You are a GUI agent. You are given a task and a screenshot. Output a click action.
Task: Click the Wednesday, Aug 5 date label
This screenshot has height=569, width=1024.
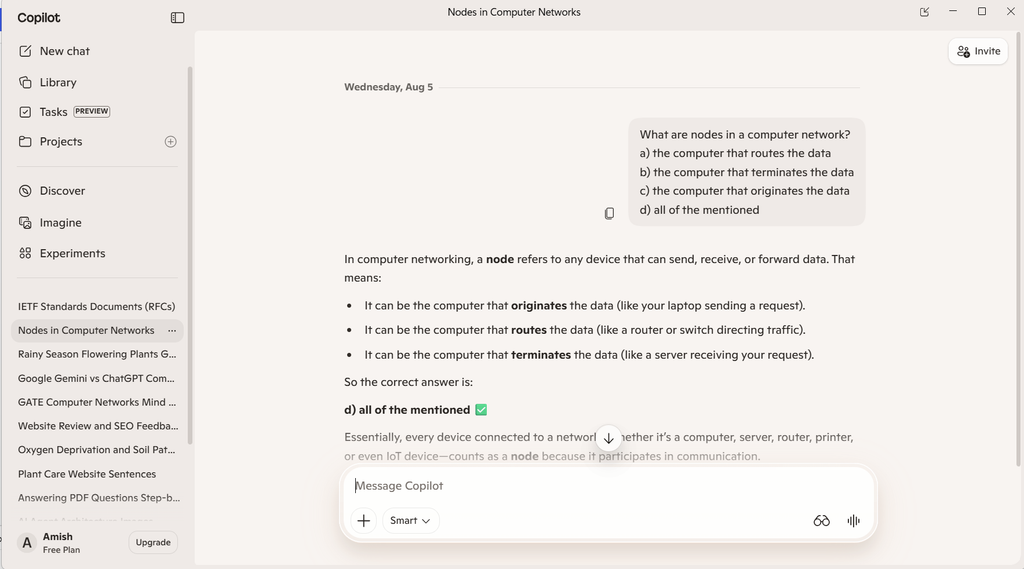389,87
